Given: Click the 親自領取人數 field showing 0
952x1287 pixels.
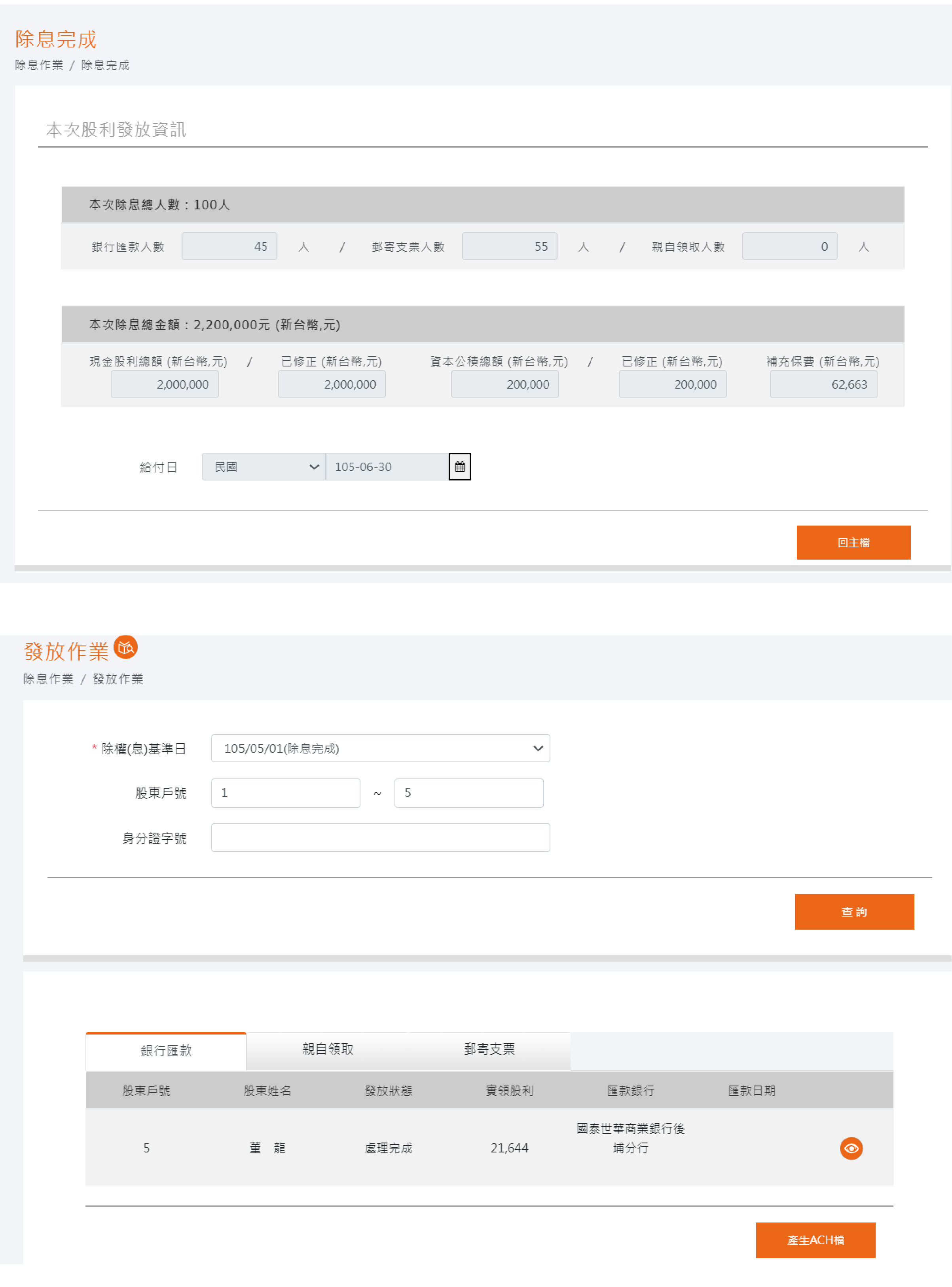Looking at the screenshot, I should (x=789, y=246).
